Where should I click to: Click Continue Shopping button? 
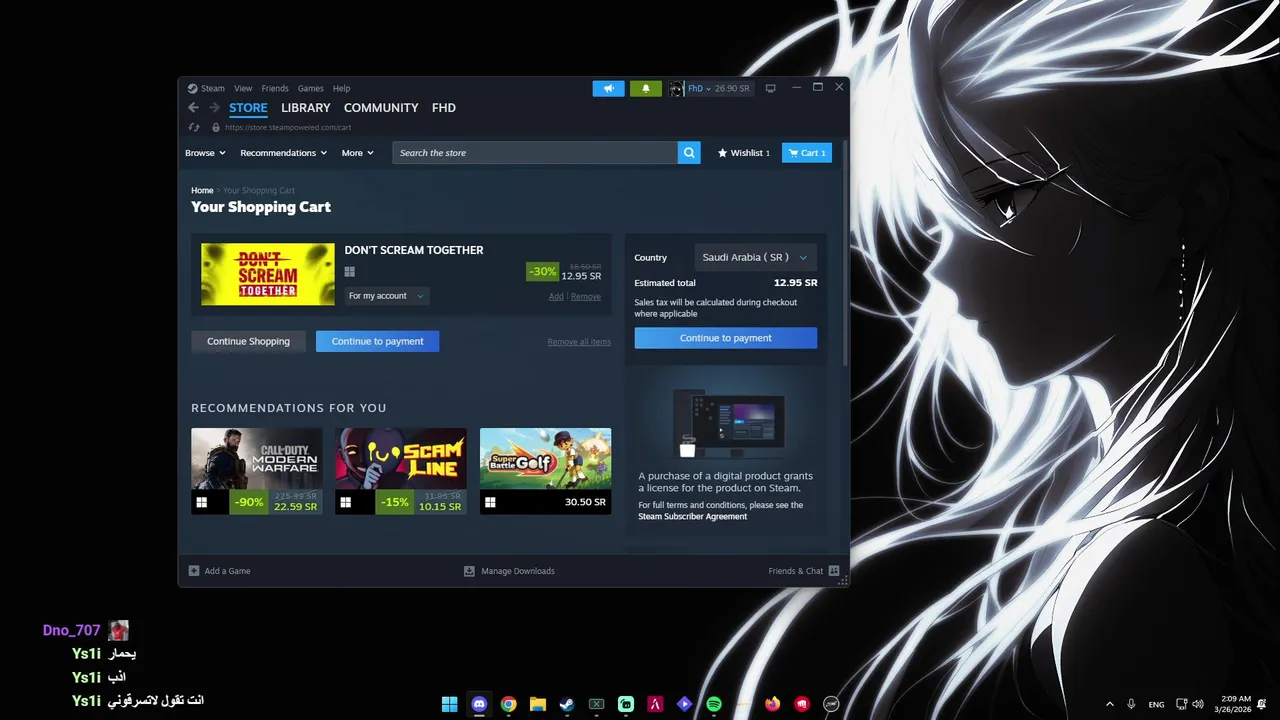(248, 341)
